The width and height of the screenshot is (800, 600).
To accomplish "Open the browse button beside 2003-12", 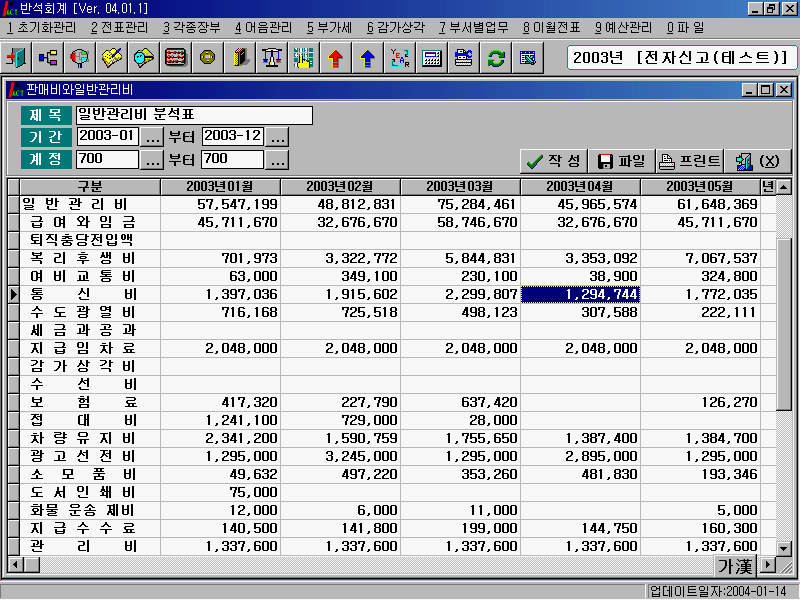I will point(277,137).
